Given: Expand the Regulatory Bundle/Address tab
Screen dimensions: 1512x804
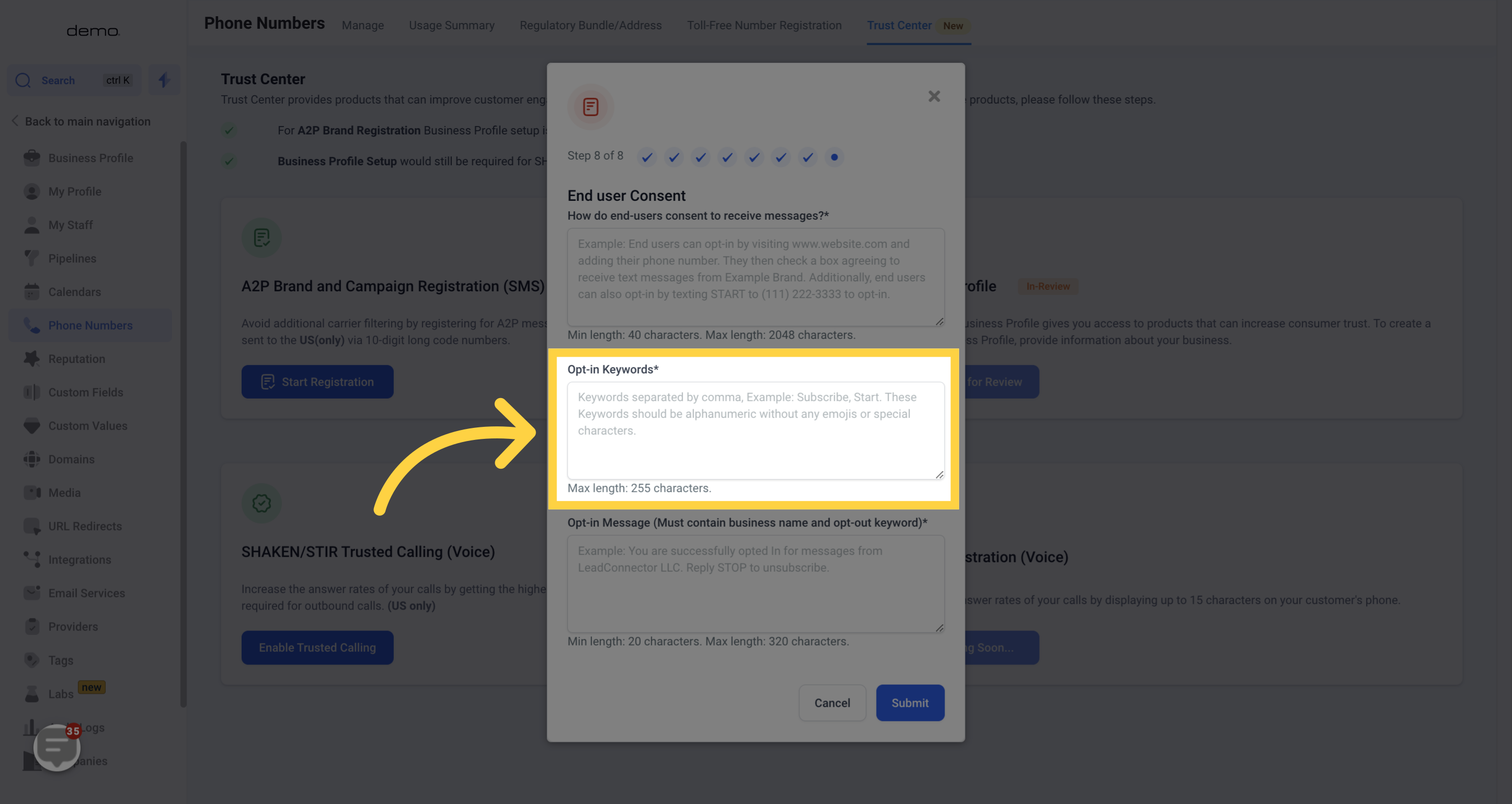Looking at the screenshot, I should pyautogui.click(x=590, y=25).
